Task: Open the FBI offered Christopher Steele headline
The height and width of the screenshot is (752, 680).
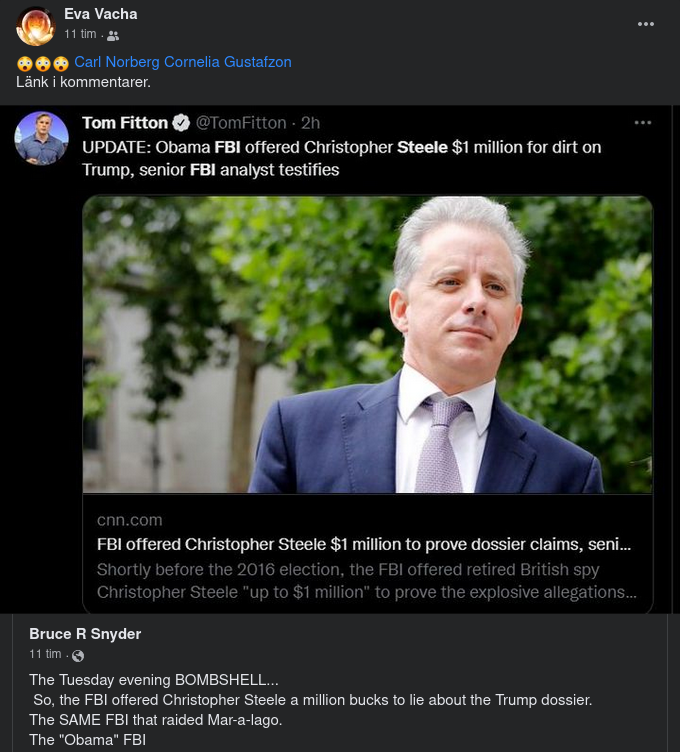Action: tap(364, 545)
